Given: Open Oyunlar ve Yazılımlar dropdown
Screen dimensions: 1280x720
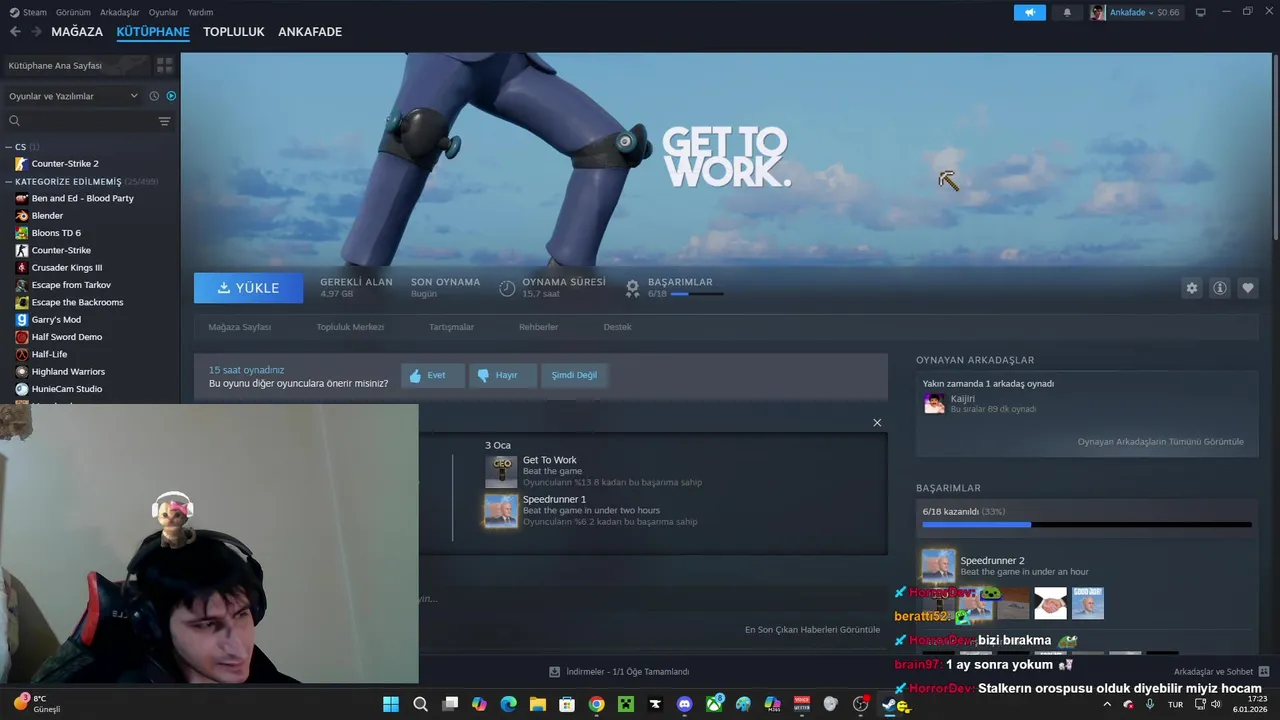Looking at the screenshot, I should 73,96.
